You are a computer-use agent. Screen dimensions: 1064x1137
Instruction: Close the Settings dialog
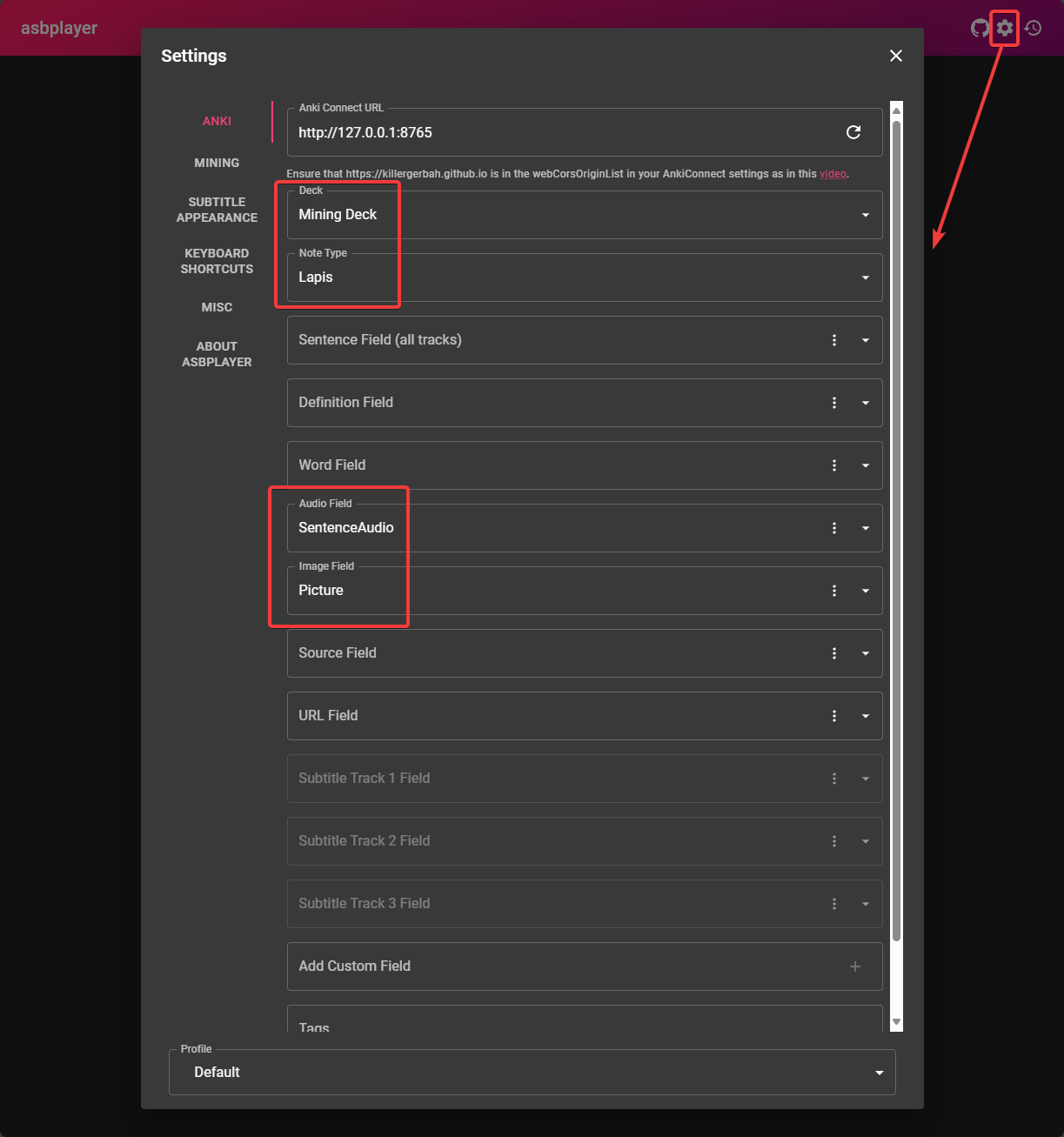[896, 56]
